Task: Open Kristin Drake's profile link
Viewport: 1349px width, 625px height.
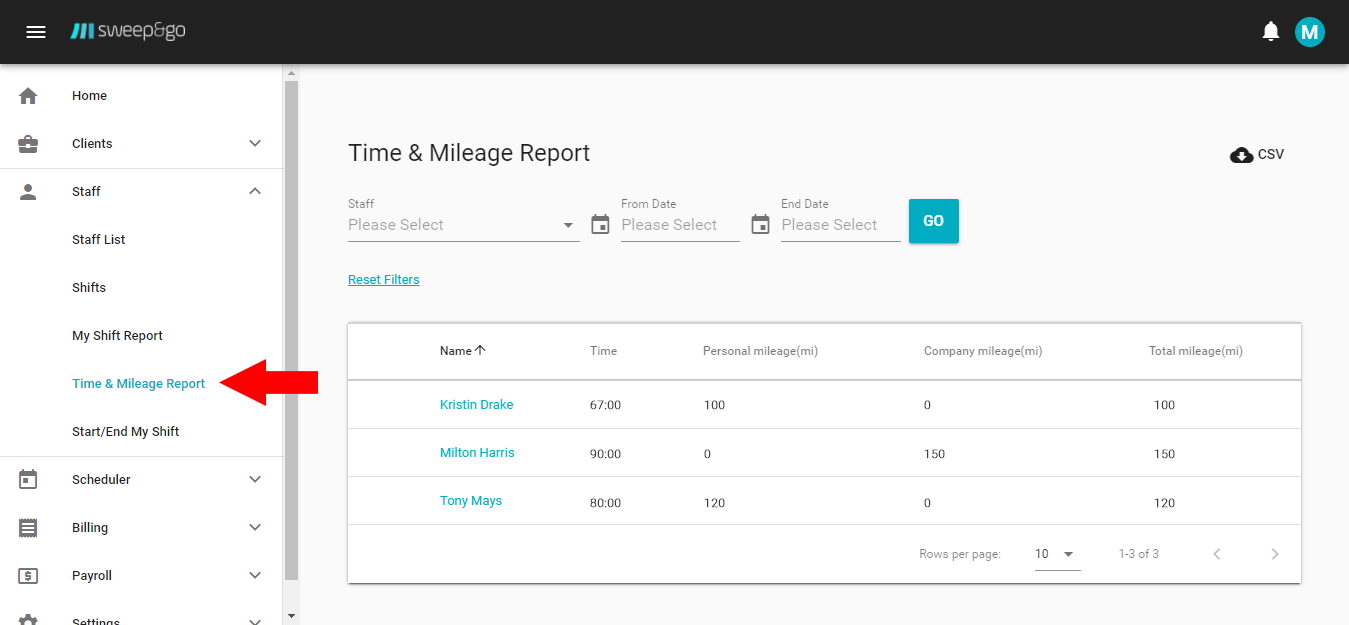Action: point(476,404)
